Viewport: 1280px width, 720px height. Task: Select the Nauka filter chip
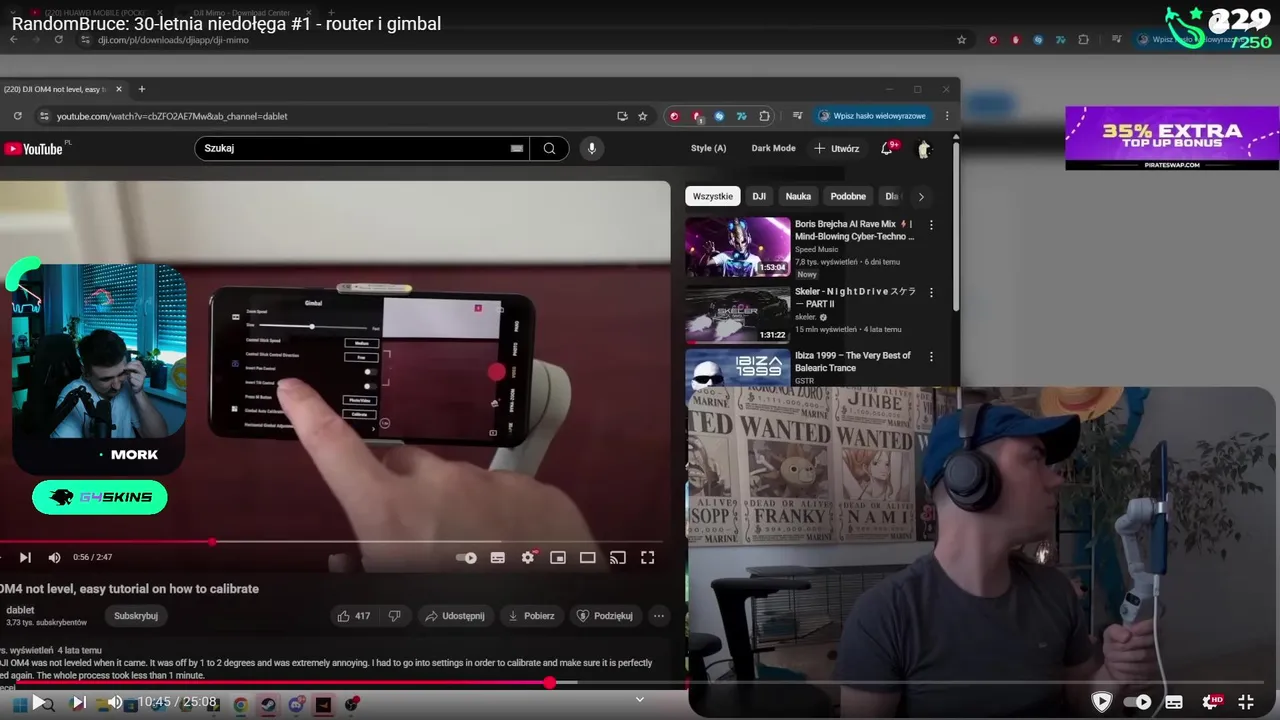click(x=798, y=196)
